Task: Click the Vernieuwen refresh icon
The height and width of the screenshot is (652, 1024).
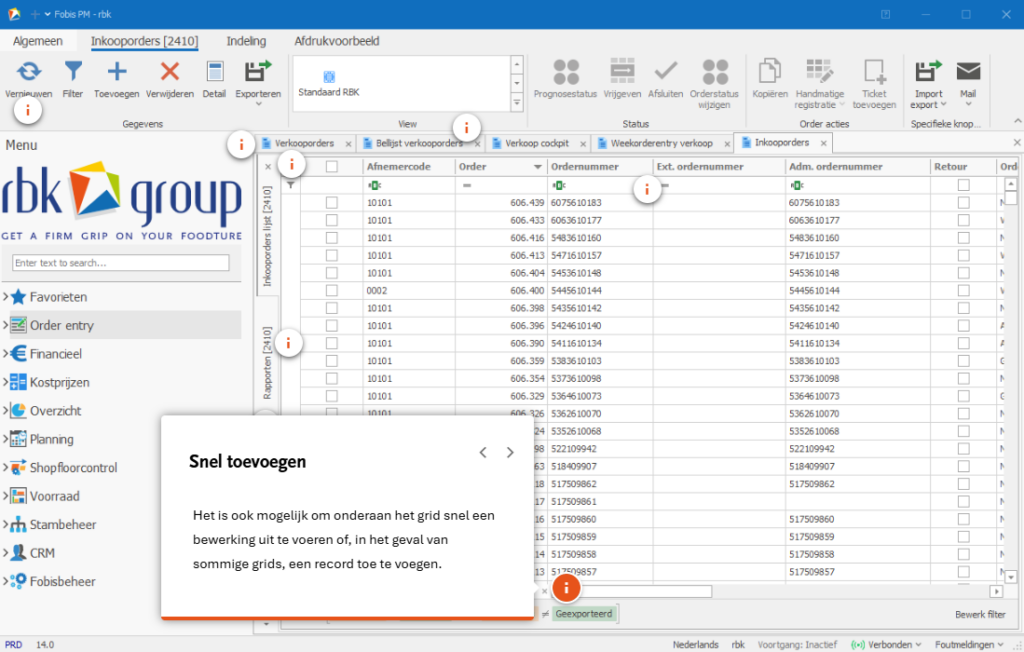Action: (x=29, y=71)
